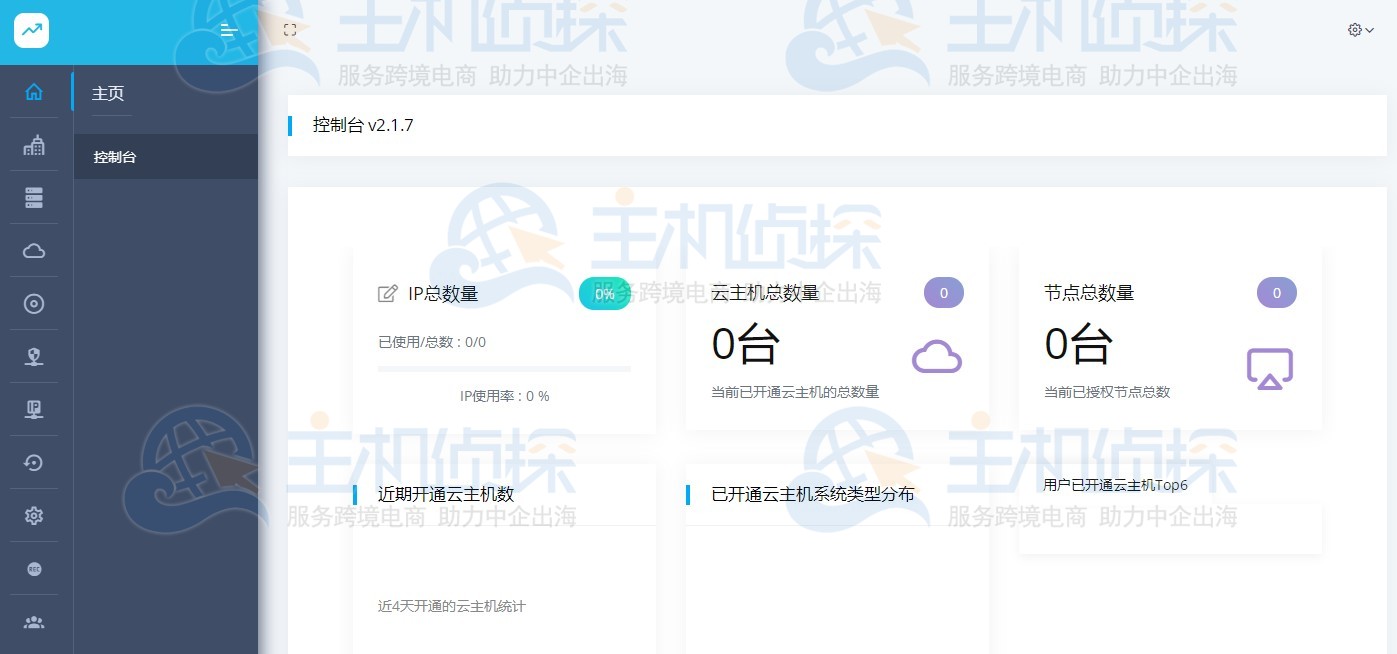Viewport: 1397px width, 654px height.
Task: Open the IP management icon in sidebar
Action: (33, 409)
